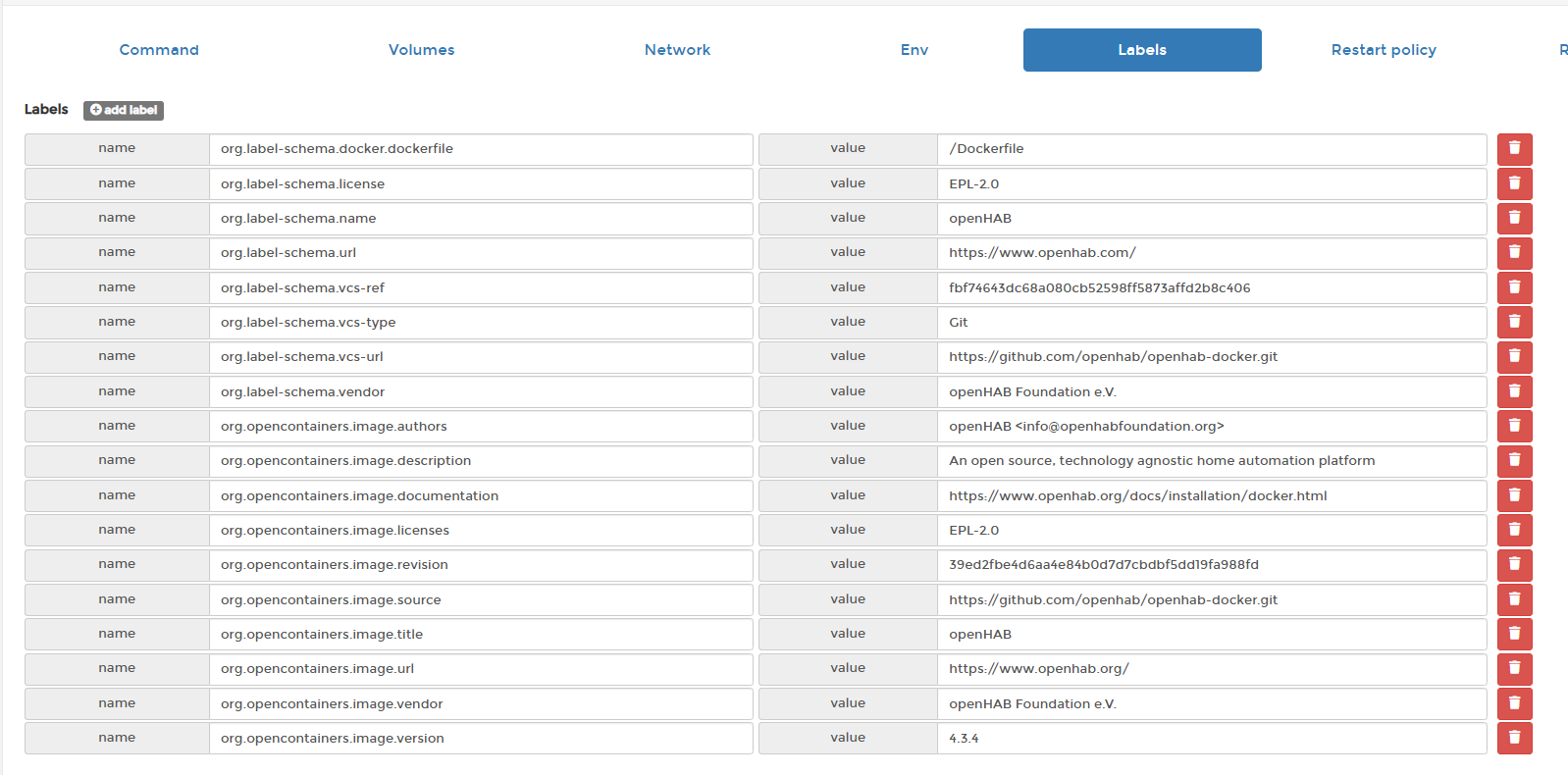This screenshot has height=775, width=1568.
Task: Trash the org.opencontainers.image.vendor label
Action: coord(1514,703)
